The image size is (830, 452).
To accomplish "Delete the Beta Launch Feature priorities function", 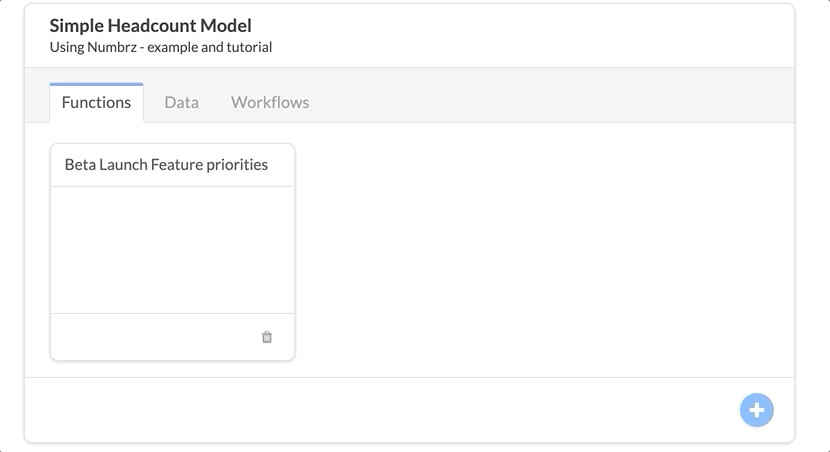I will pos(267,337).
